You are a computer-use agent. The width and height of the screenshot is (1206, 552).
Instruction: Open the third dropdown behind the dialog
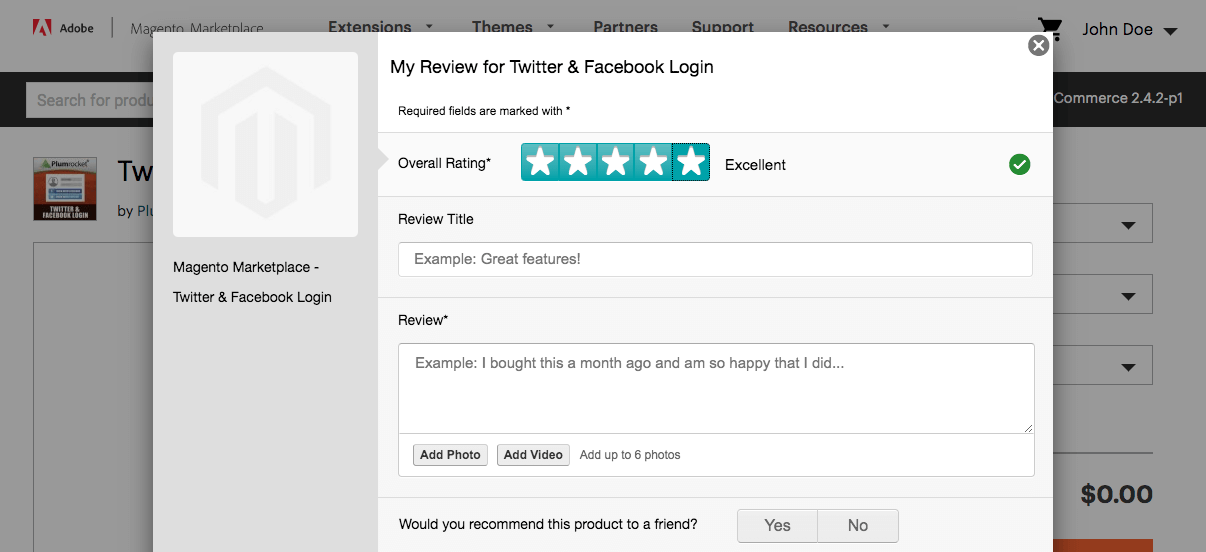(x=1102, y=366)
